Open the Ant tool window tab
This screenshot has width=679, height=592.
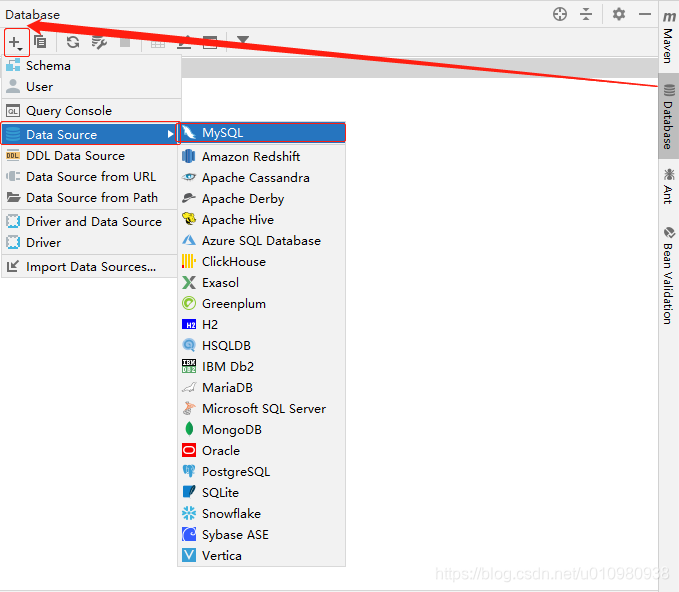669,186
